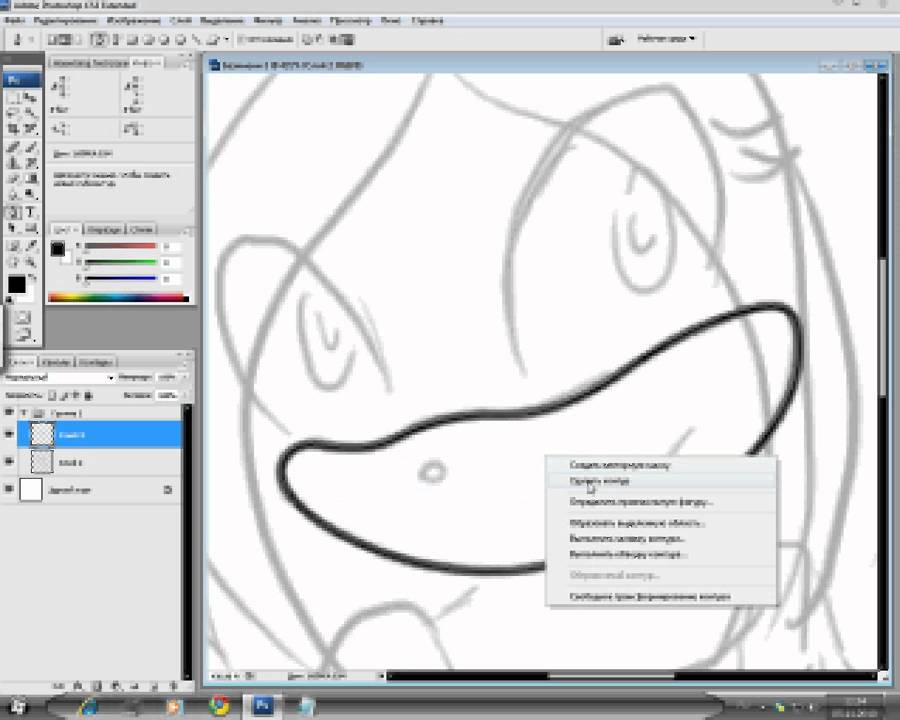The height and width of the screenshot is (720, 900).
Task: Hide the selected Слой 2 layer
Action: point(9,435)
